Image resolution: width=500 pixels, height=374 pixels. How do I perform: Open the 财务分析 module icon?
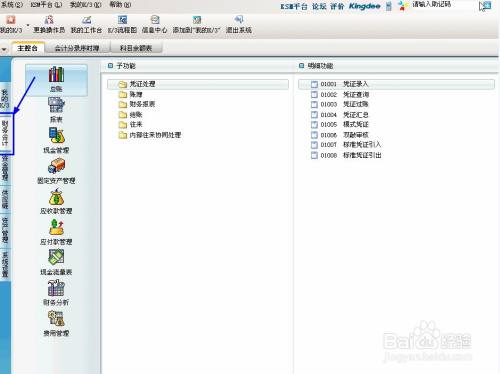tap(56, 293)
